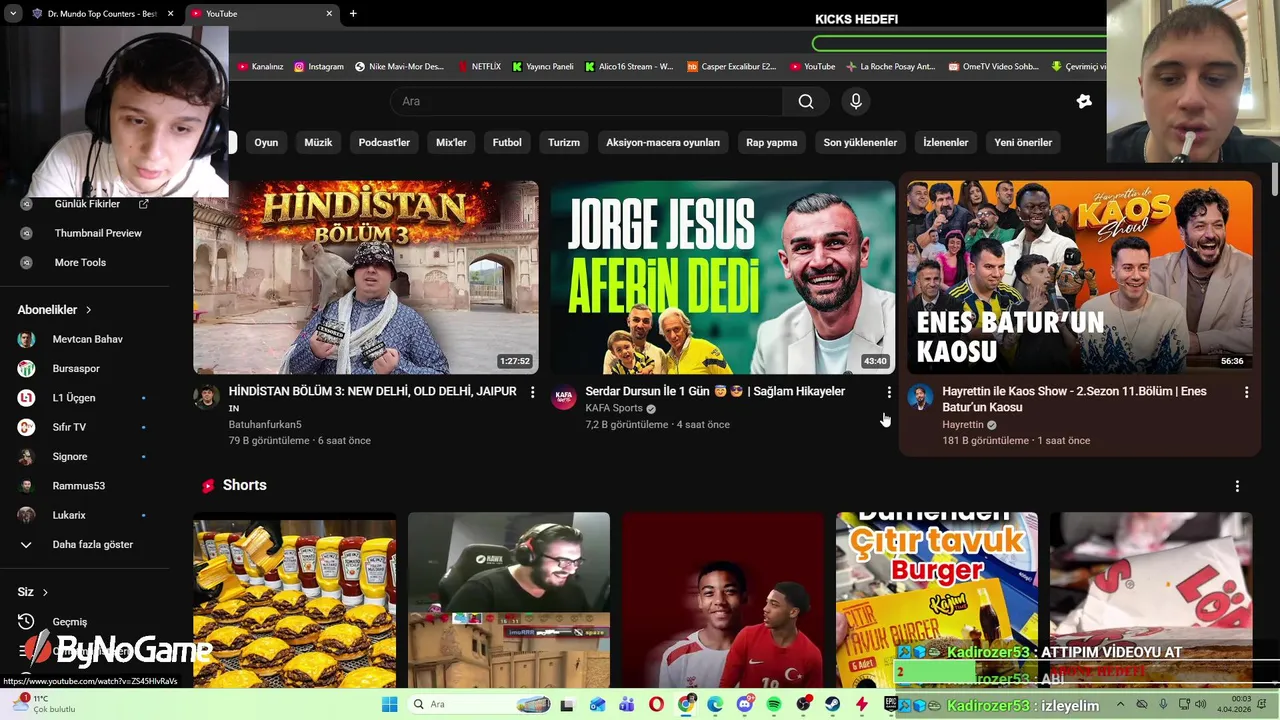
Task: Open the Instagram bookmark
Action: point(319,67)
